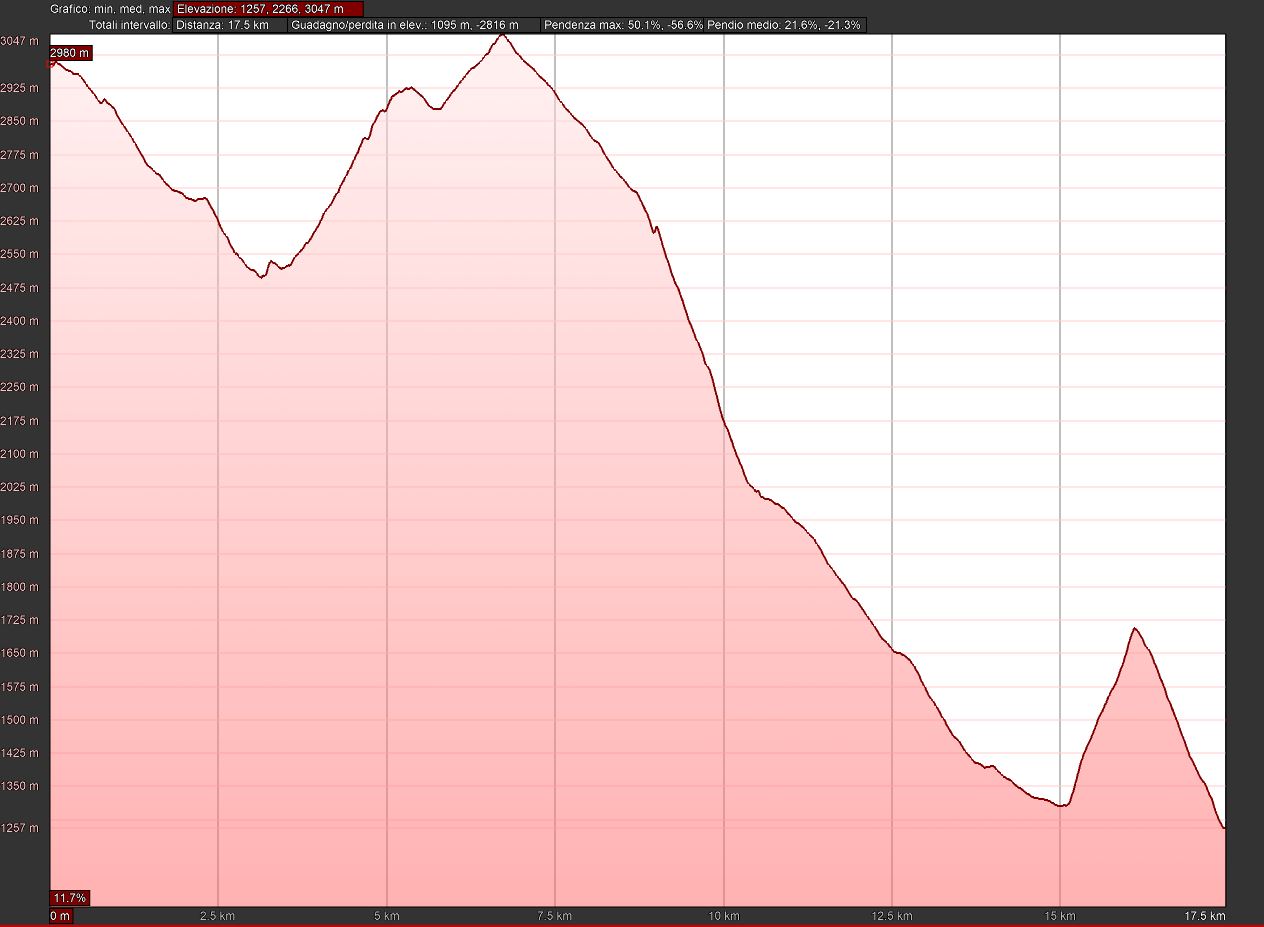
Task: Click the start point marker on the profile
Action: point(52,63)
